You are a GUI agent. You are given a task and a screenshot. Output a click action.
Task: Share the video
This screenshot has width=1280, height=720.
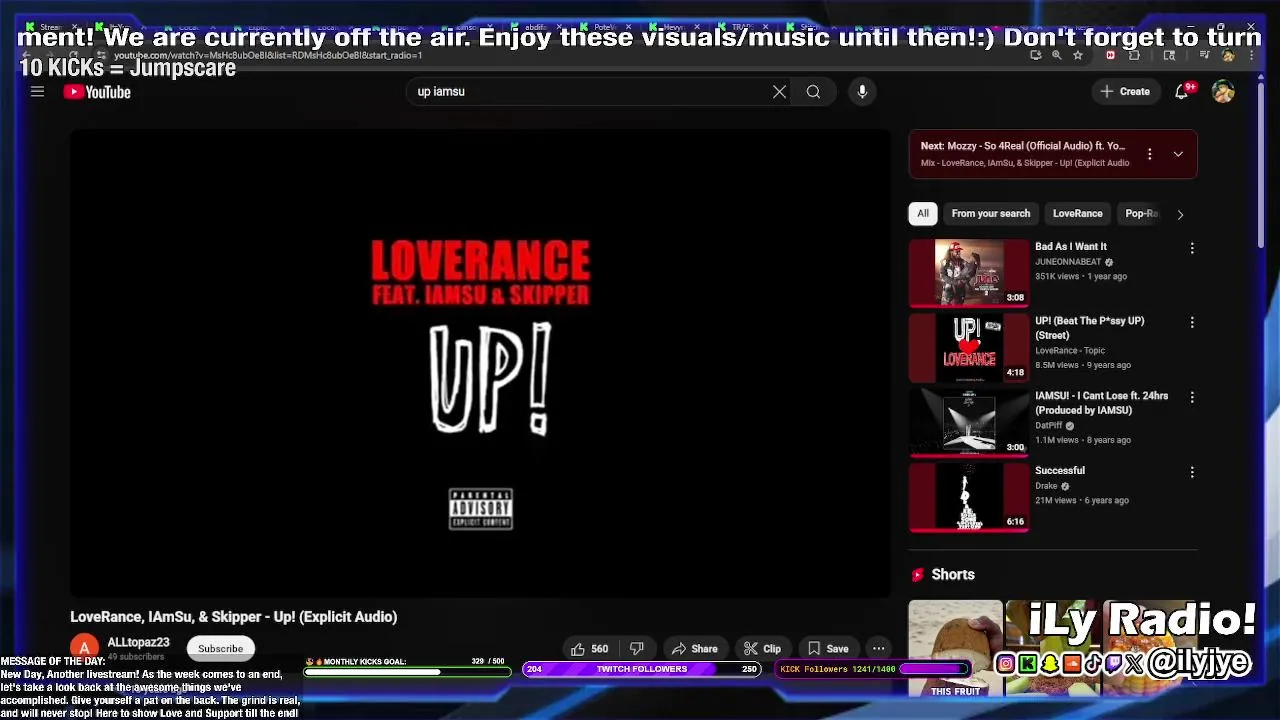pyautogui.click(x=694, y=648)
